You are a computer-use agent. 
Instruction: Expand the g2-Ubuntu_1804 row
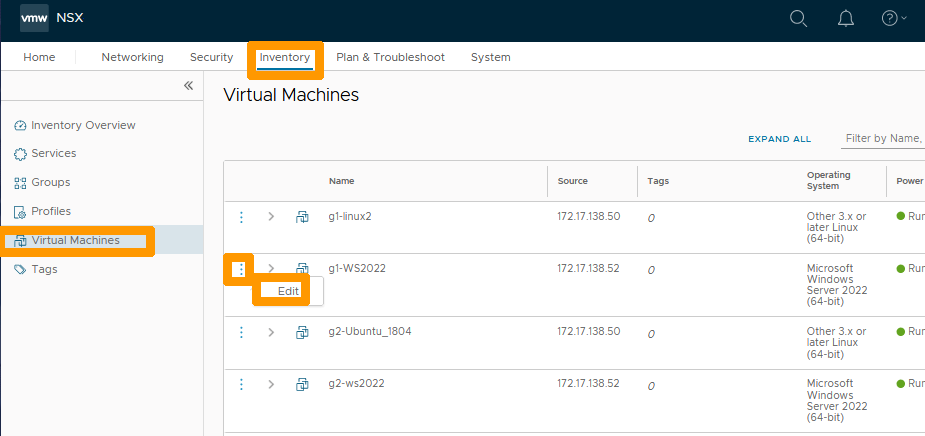click(x=271, y=332)
